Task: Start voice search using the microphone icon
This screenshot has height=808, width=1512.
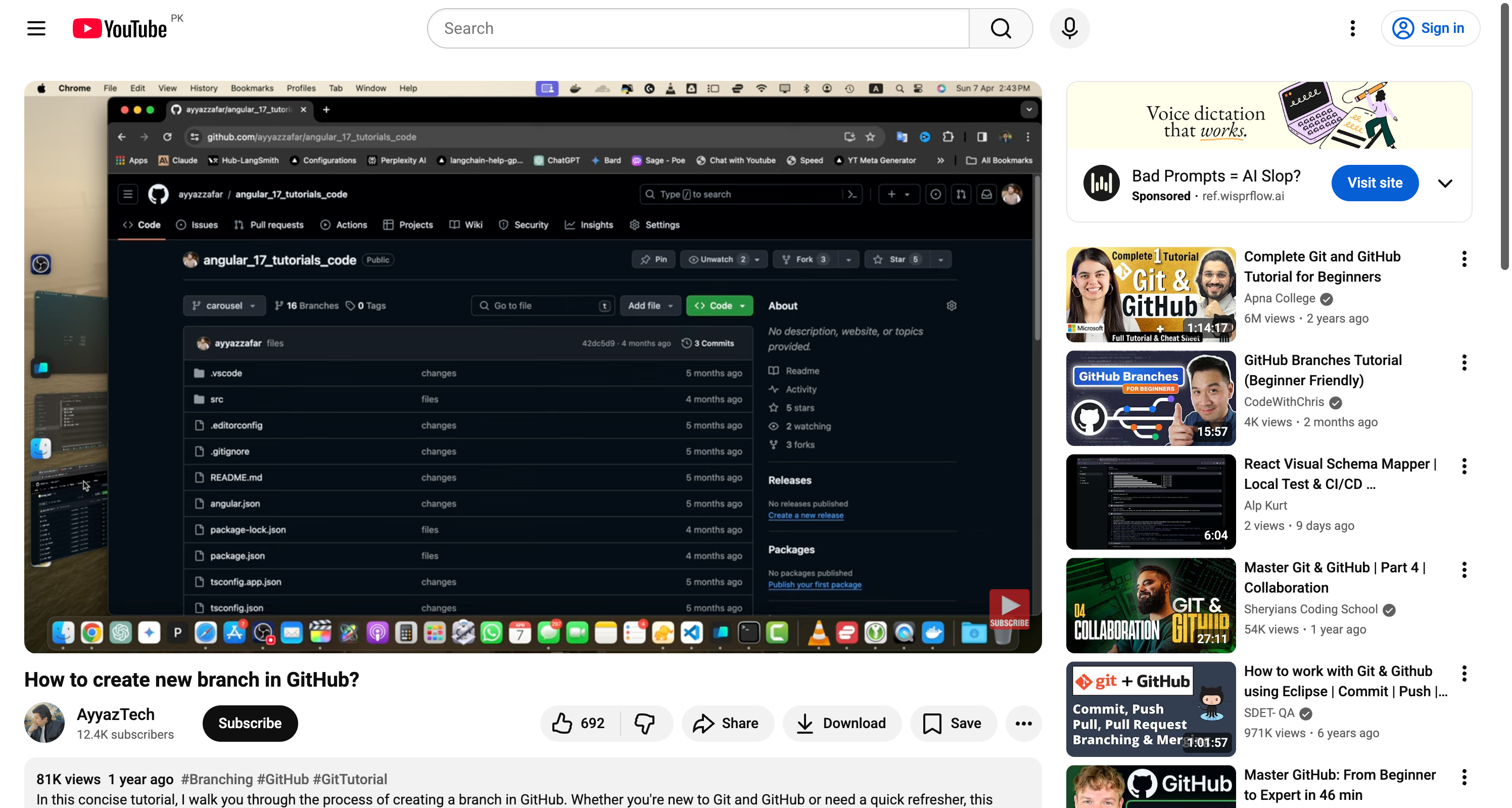Action: [x=1069, y=28]
